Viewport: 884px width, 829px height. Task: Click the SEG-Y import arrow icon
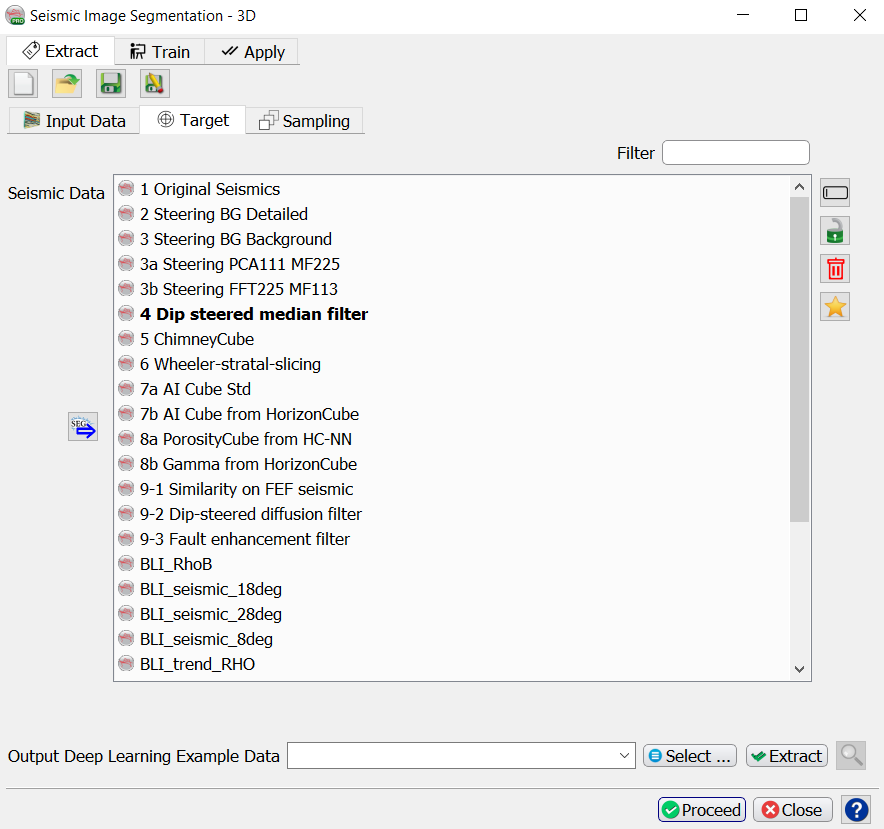83,427
